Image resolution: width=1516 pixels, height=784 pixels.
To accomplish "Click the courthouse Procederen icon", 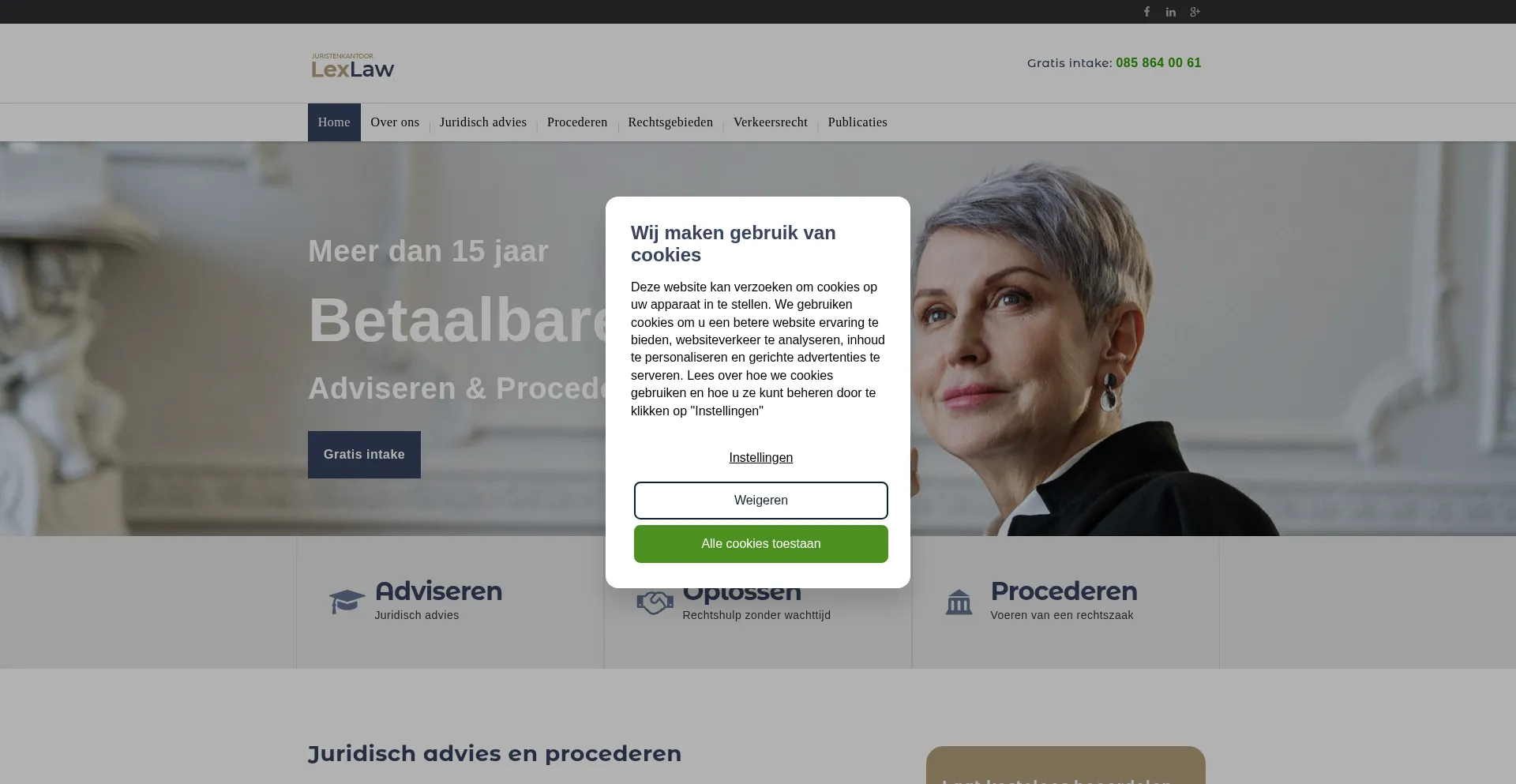I will 959,602.
